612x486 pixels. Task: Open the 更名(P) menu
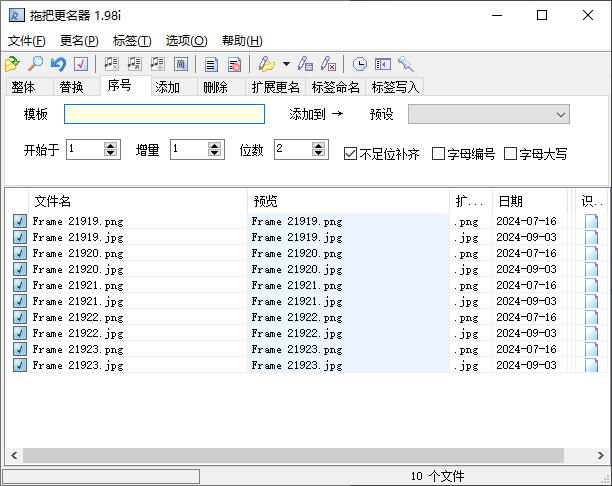pyautogui.click(x=79, y=41)
